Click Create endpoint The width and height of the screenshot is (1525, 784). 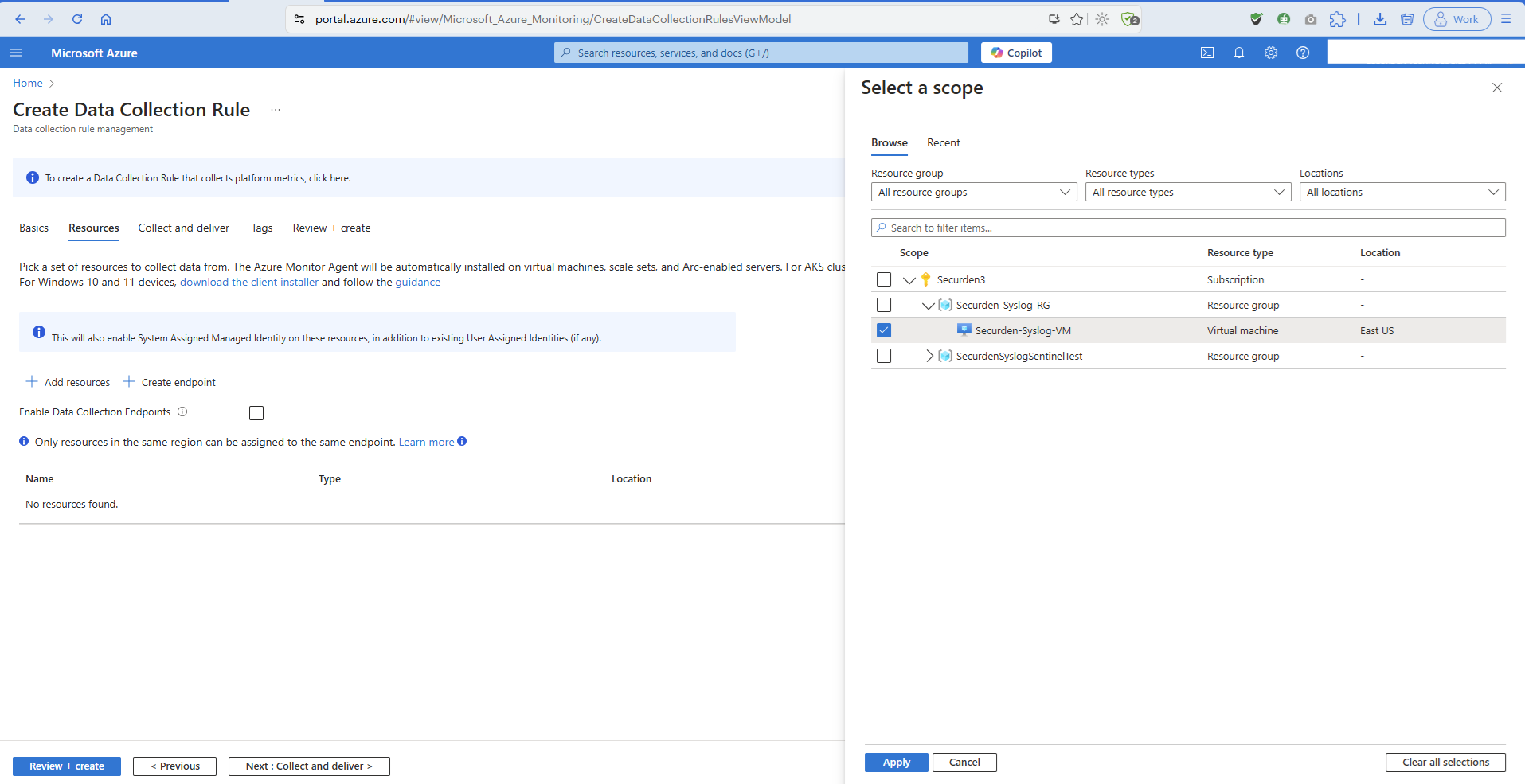[x=170, y=382]
